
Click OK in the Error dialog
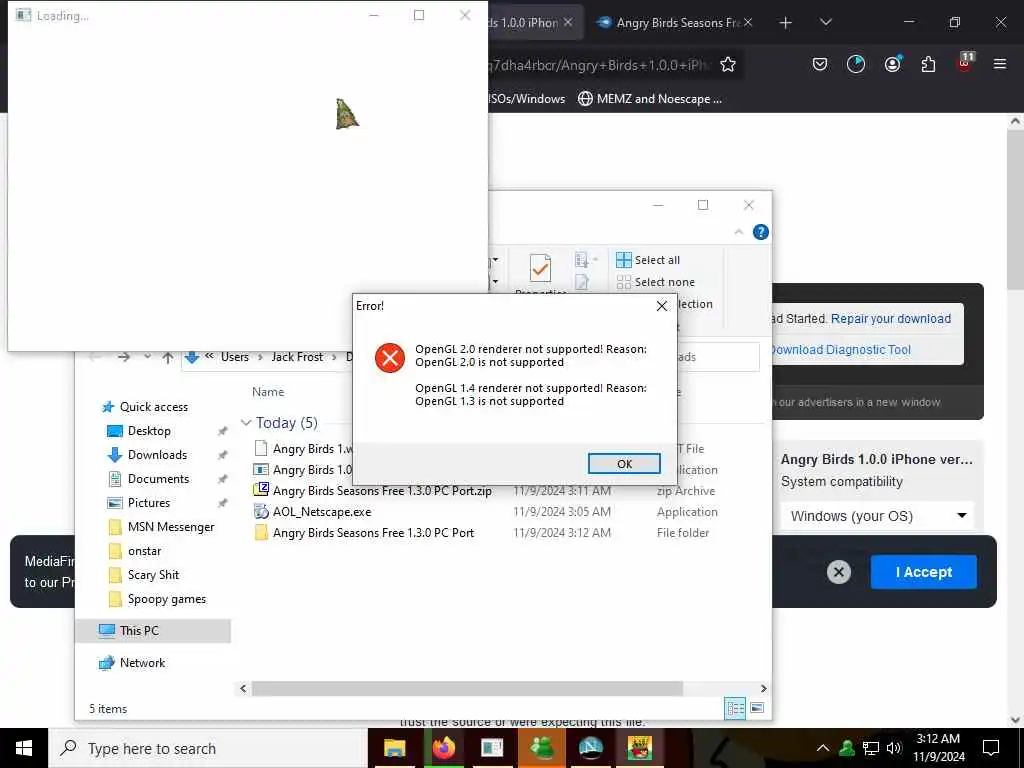[624, 464]
